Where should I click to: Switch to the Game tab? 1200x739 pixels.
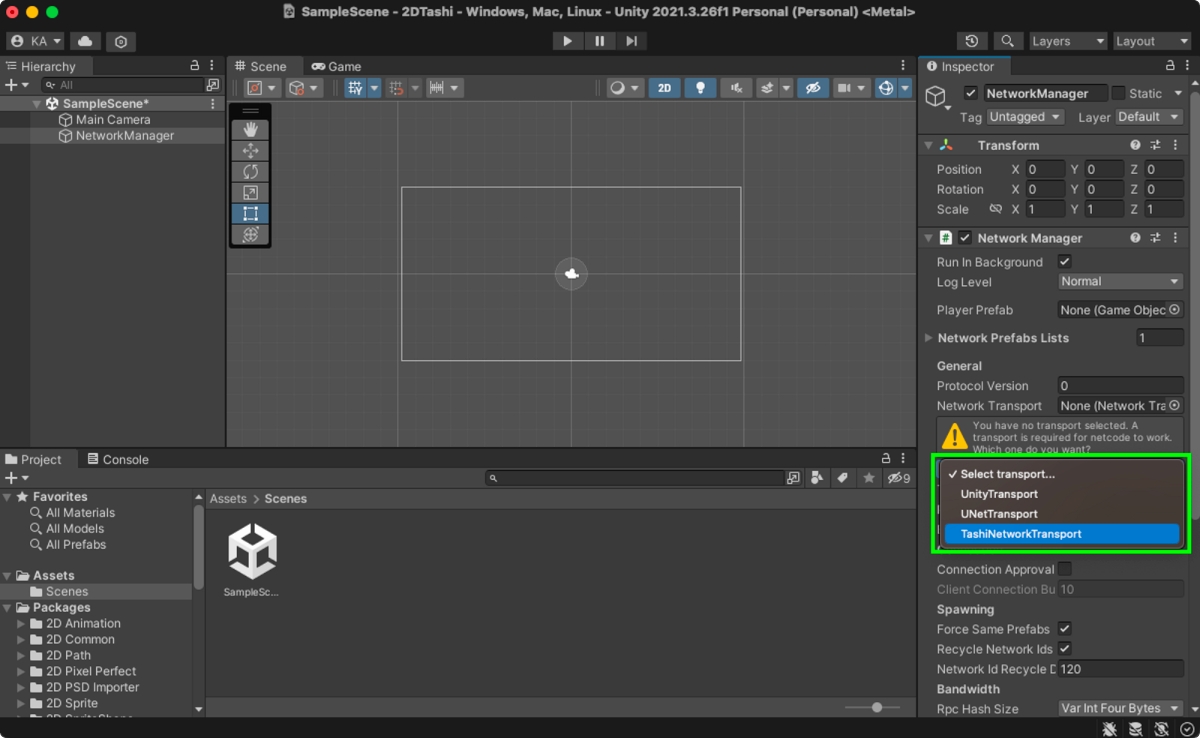[x=336, y=66]
